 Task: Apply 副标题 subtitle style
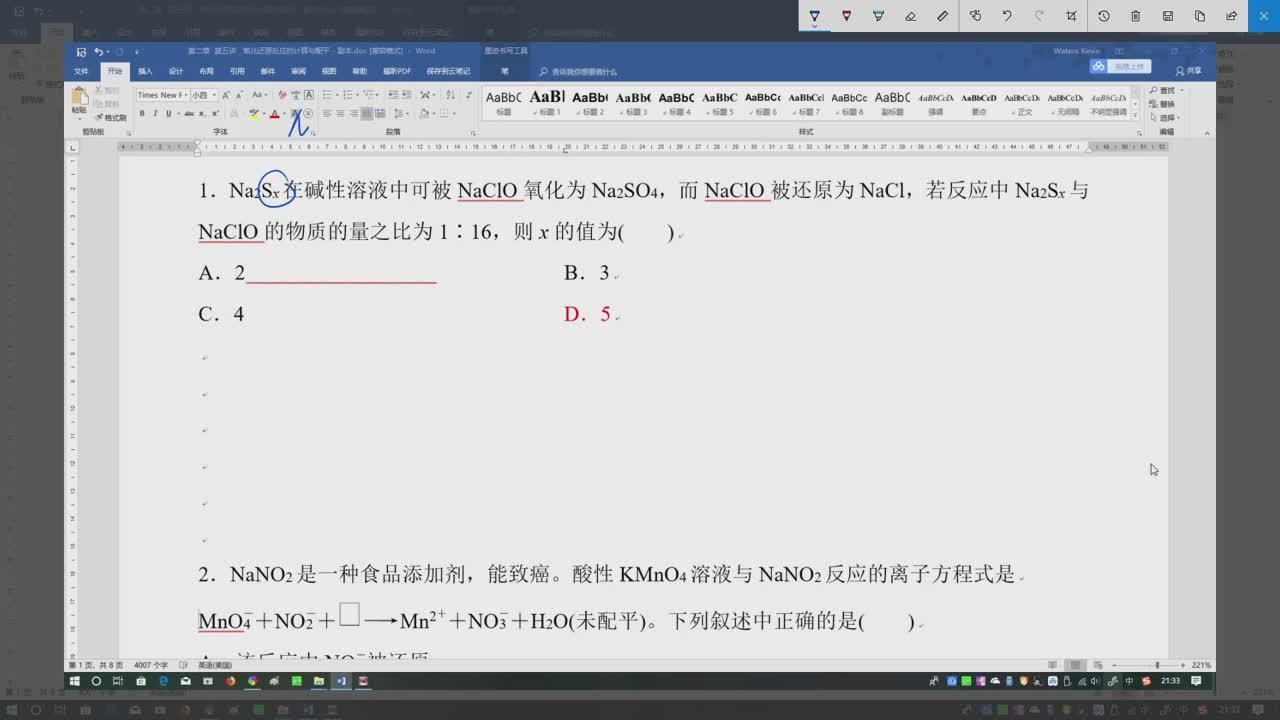point(892,103)
